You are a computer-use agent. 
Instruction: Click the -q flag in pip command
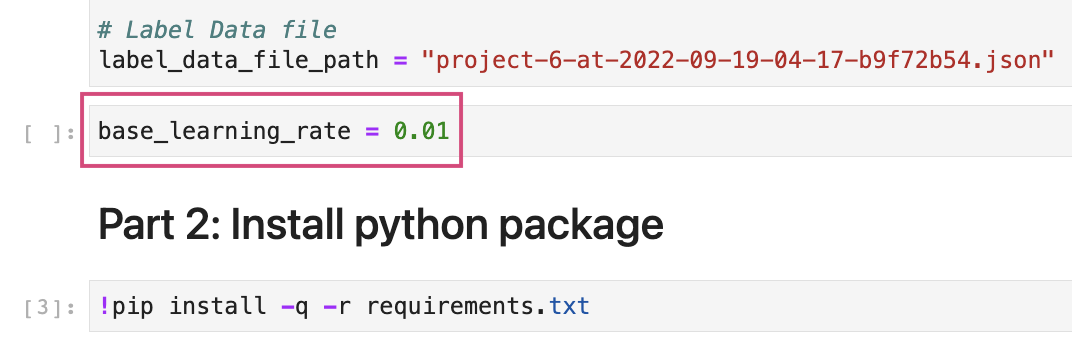point(295,306)
